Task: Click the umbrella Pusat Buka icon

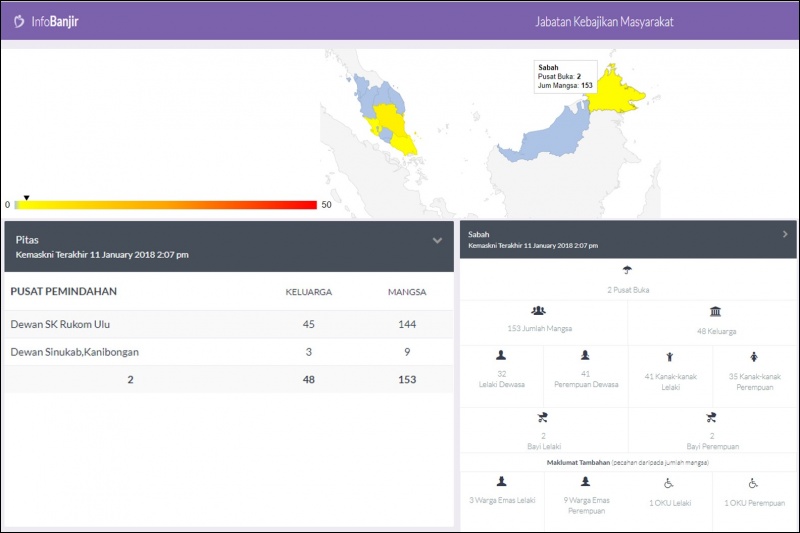Action: coord(627,269)
